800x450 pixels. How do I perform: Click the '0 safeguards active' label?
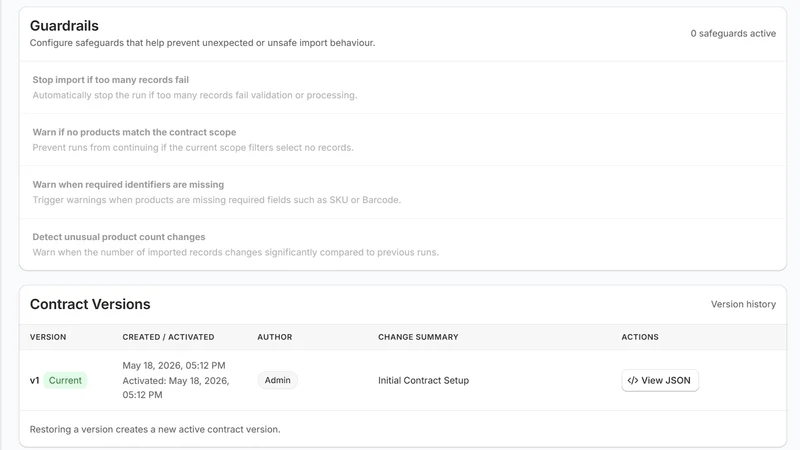coord(733,34)
